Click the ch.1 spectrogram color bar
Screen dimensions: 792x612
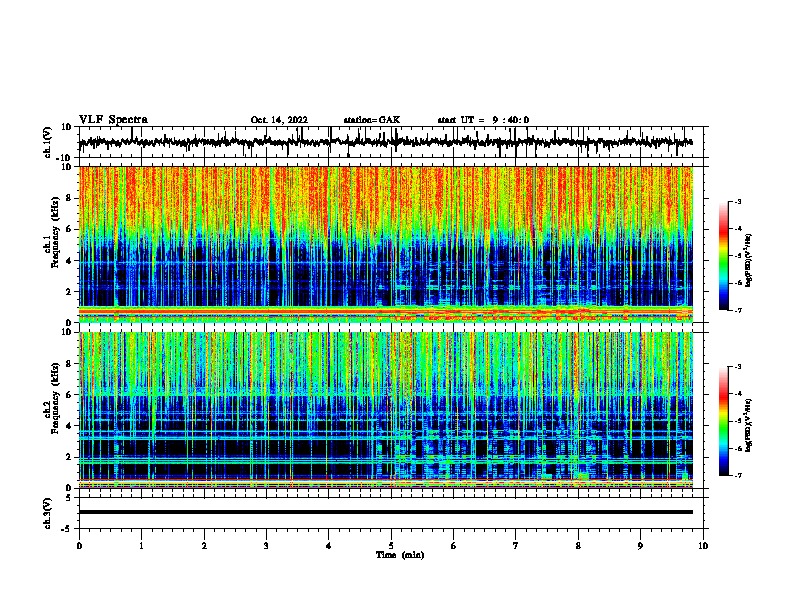(724, 256)
